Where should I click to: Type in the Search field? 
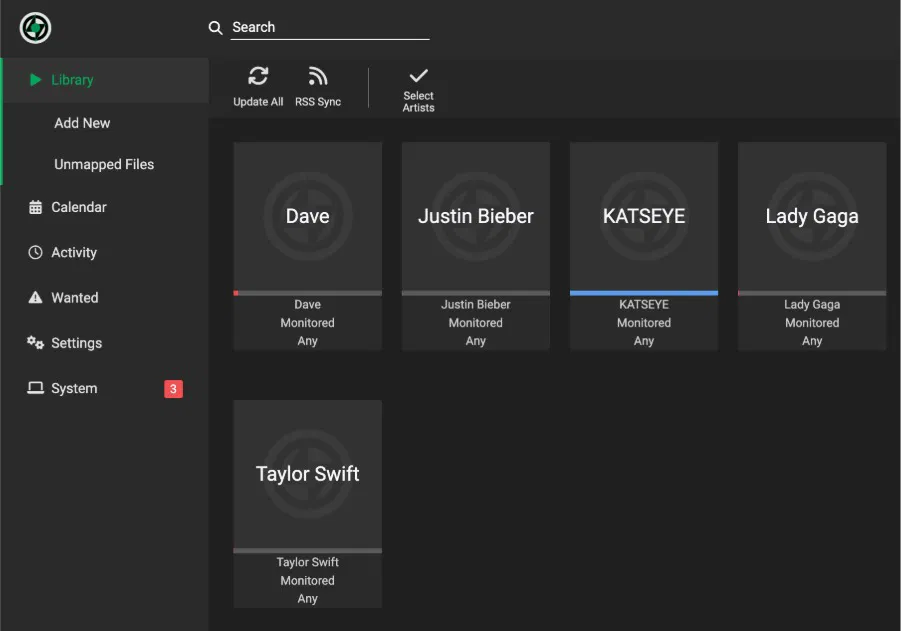(330, 28)
